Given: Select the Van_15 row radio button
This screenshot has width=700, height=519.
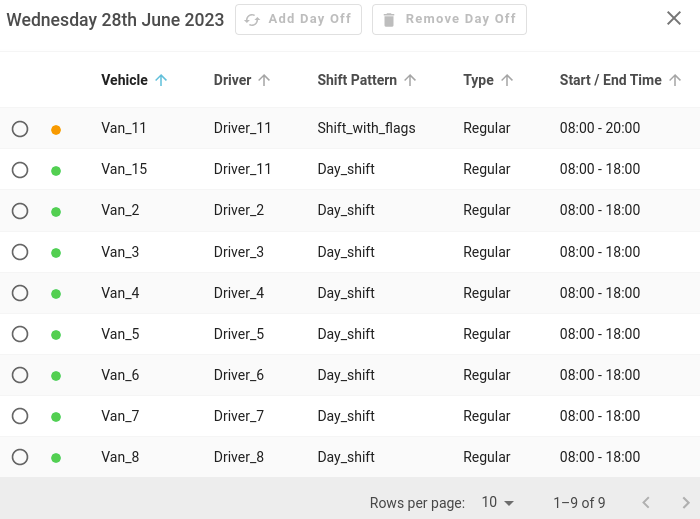Looking at the screenshot, I should tap(20, 170).
